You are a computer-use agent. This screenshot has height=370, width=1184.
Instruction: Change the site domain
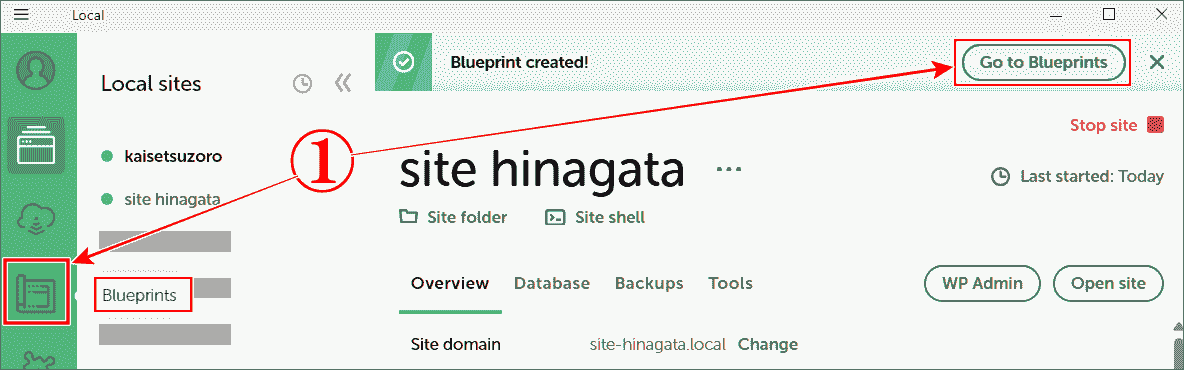(768, 344)
